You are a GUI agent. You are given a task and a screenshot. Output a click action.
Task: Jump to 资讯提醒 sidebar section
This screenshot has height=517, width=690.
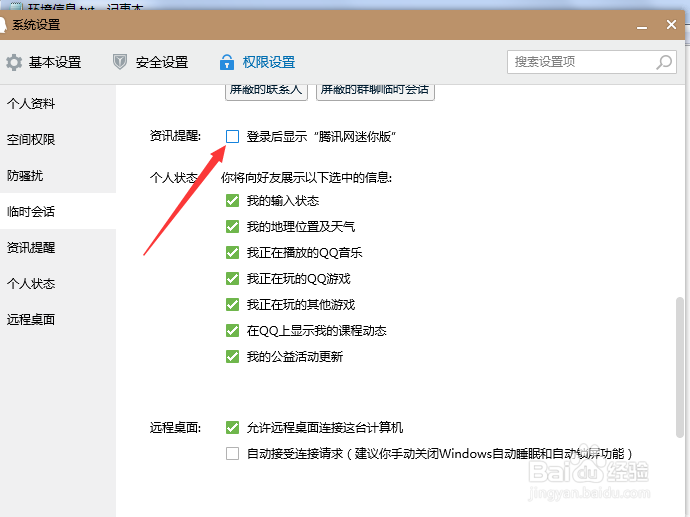58,248
